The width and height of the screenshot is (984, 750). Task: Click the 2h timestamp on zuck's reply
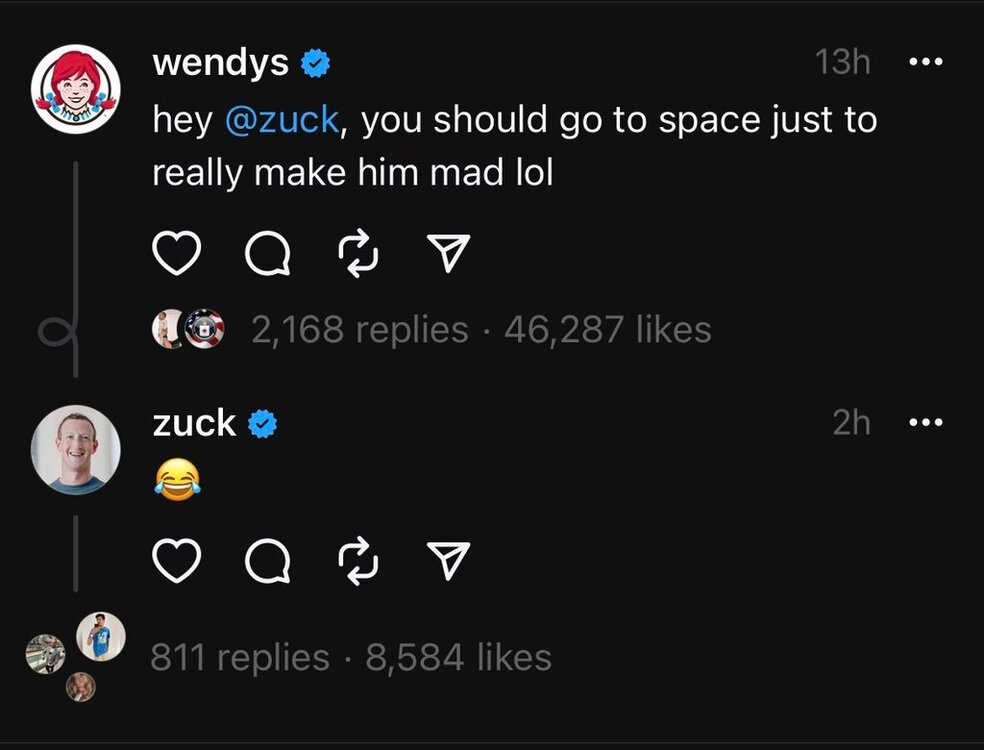tap(851, 422)
